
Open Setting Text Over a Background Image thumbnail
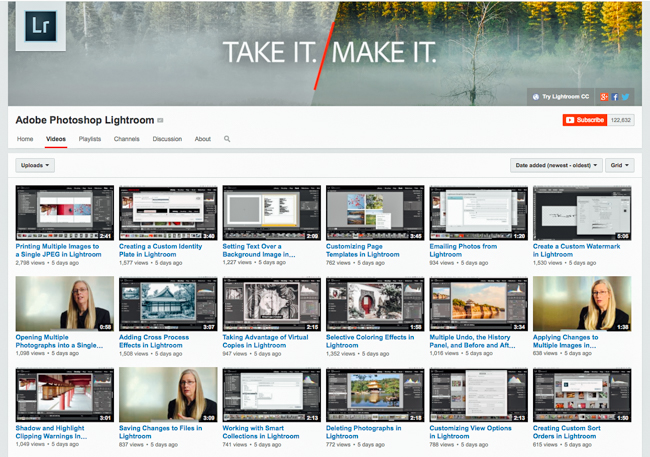click(272, 213)
